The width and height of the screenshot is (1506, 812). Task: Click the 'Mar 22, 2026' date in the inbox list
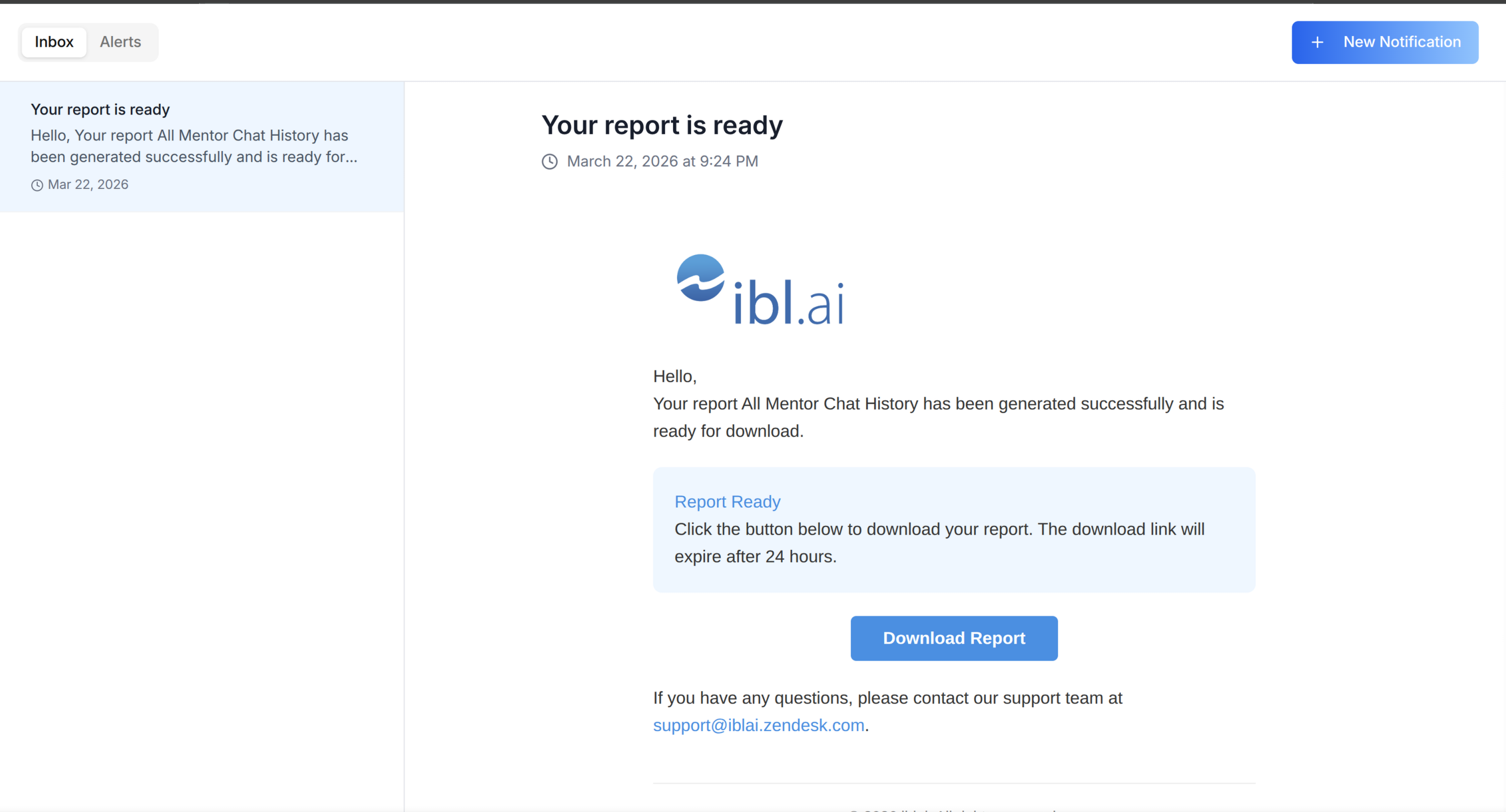(x=88, y=185)
